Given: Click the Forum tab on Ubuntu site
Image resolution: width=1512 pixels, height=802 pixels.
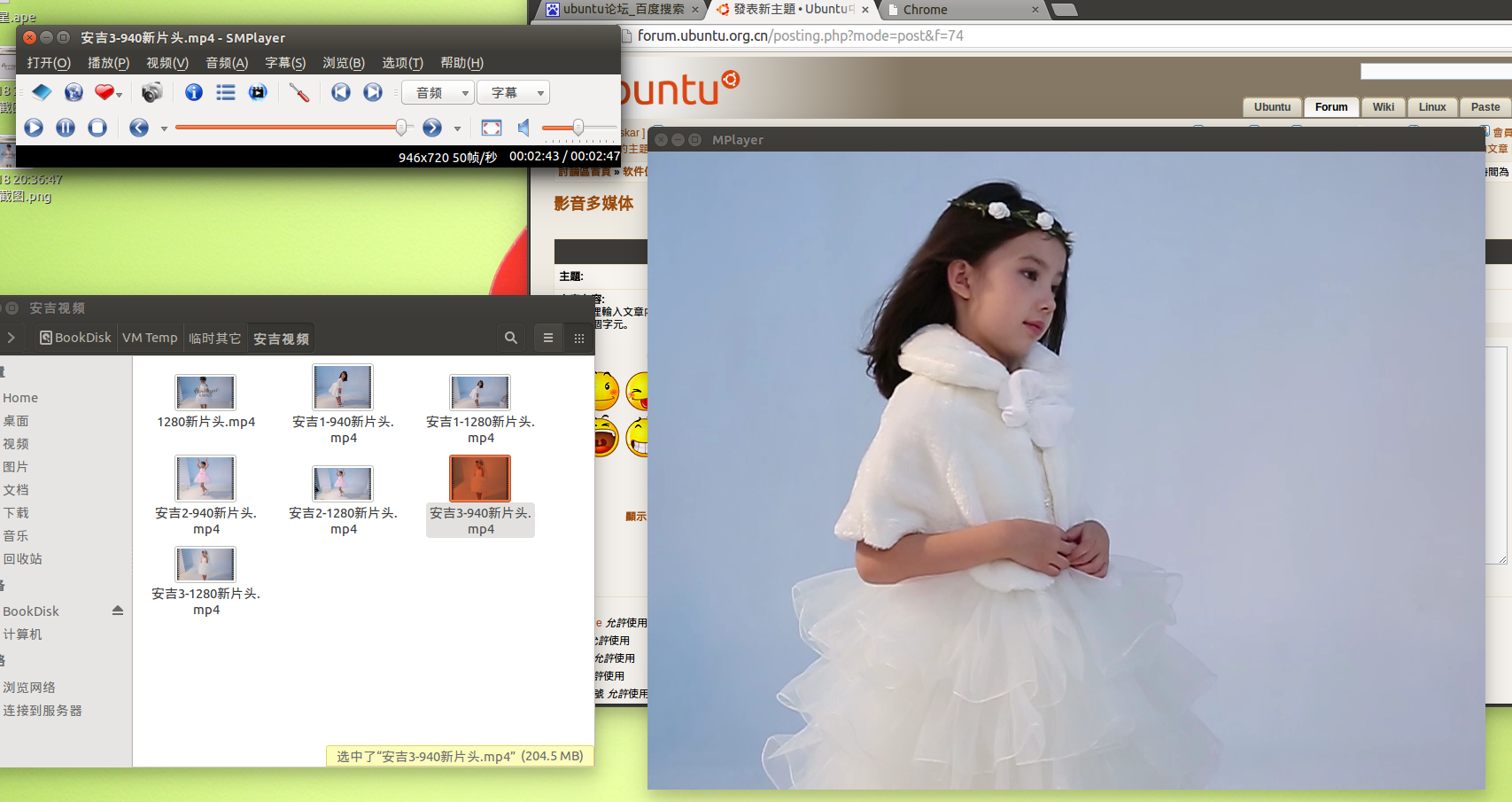Looking at the screenshot, I should (x=1331, y=107).
